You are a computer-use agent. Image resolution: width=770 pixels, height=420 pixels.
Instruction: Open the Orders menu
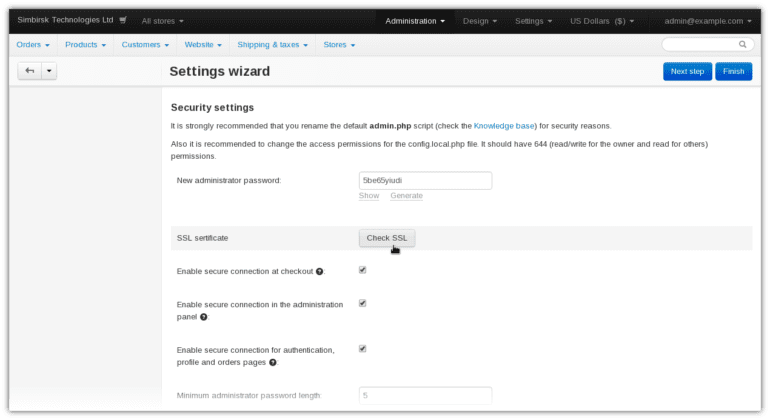tap(33, 45)
